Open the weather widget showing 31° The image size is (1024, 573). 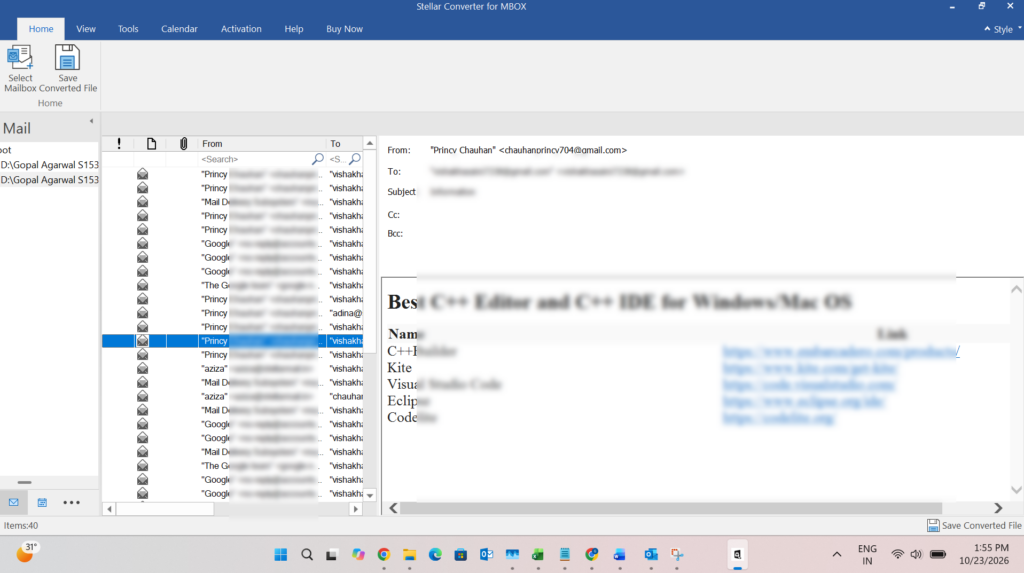tap(26, 553)
